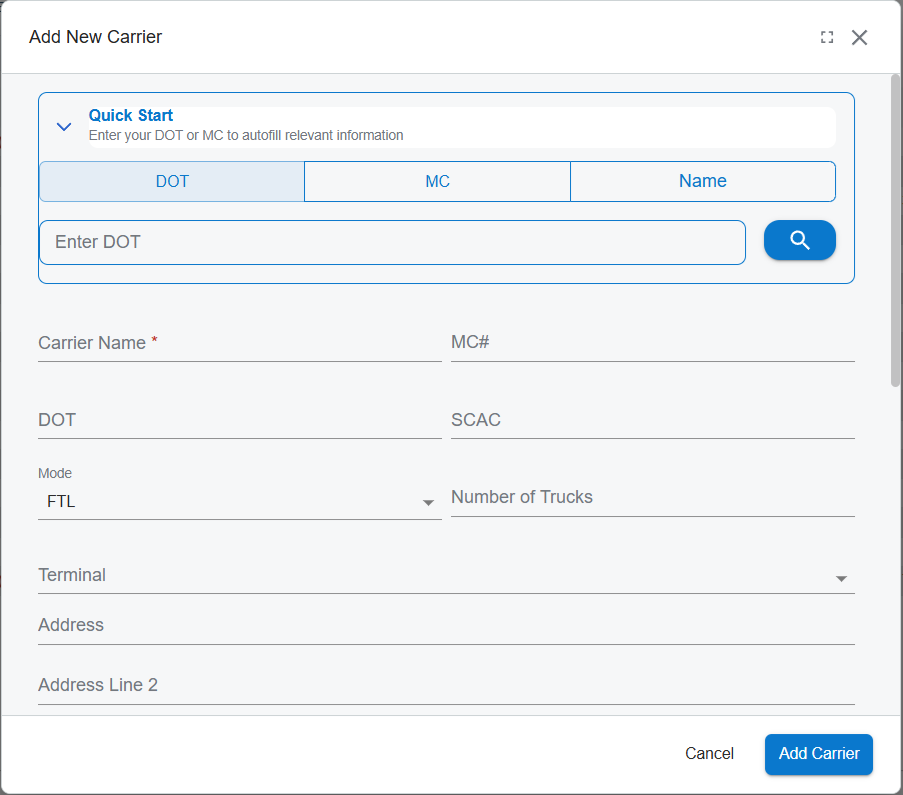Focus the Enter DOT search field
903x795 pixels.
[x=392, y=242]
